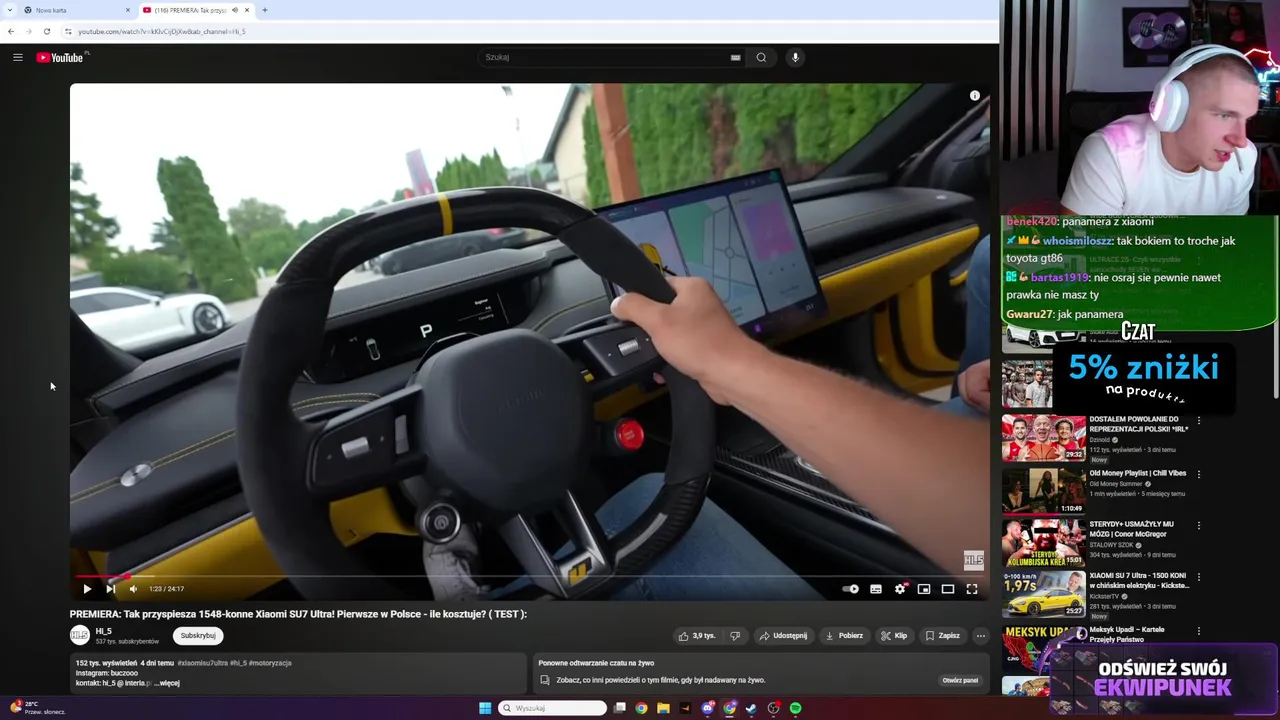The image size is (1280, 720).
Task: Skip to the next video
Action: (110, 589)
